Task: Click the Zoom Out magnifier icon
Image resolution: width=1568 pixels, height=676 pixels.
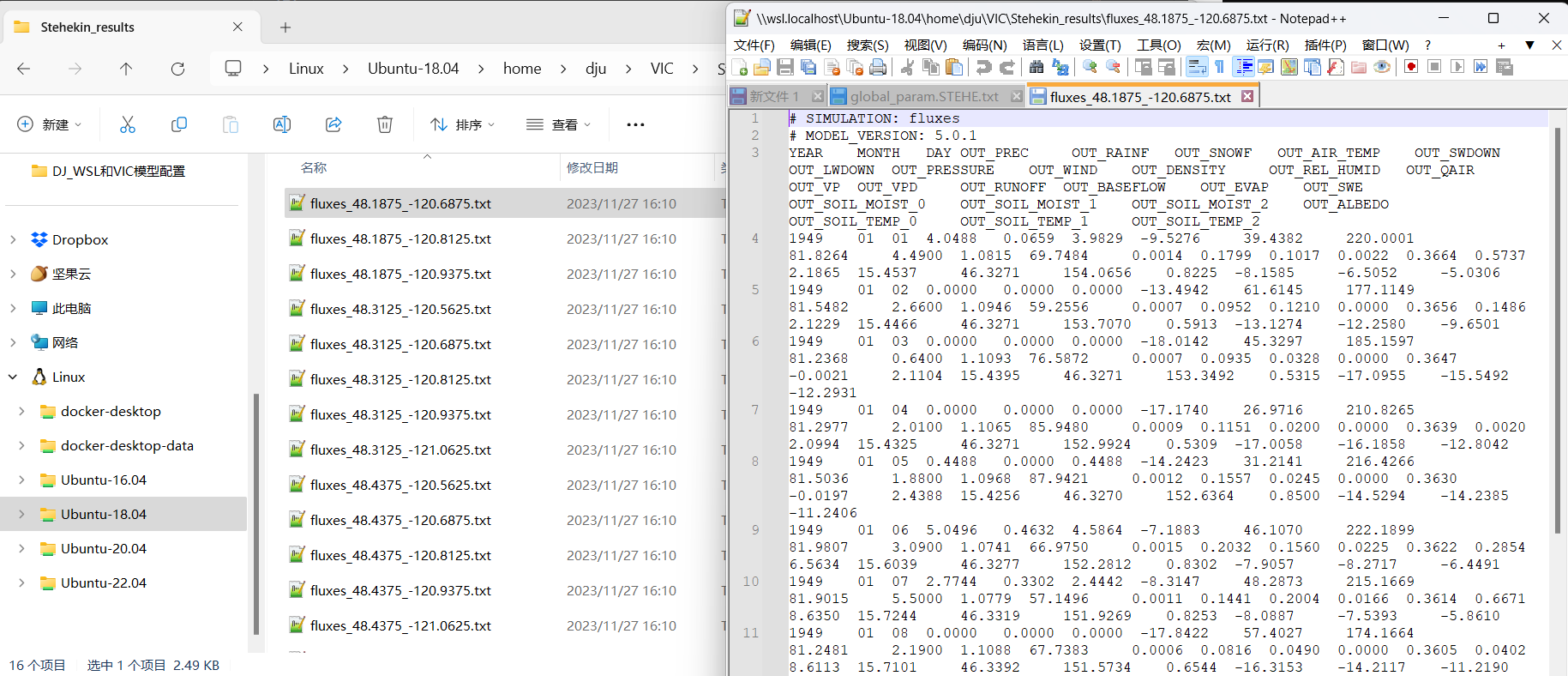Action: pos(1113,67)
